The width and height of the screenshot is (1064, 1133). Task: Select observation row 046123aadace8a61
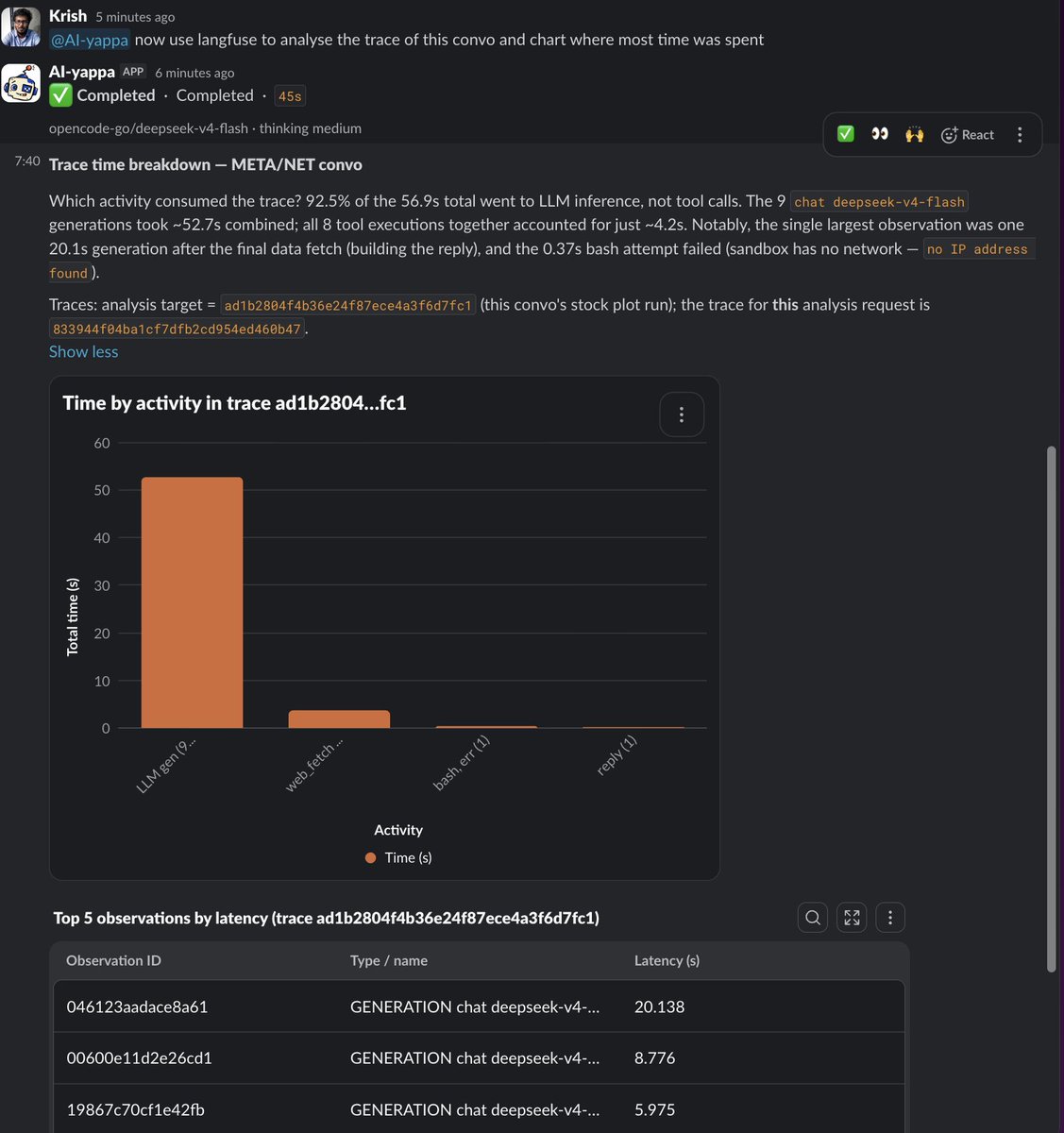479,1006
